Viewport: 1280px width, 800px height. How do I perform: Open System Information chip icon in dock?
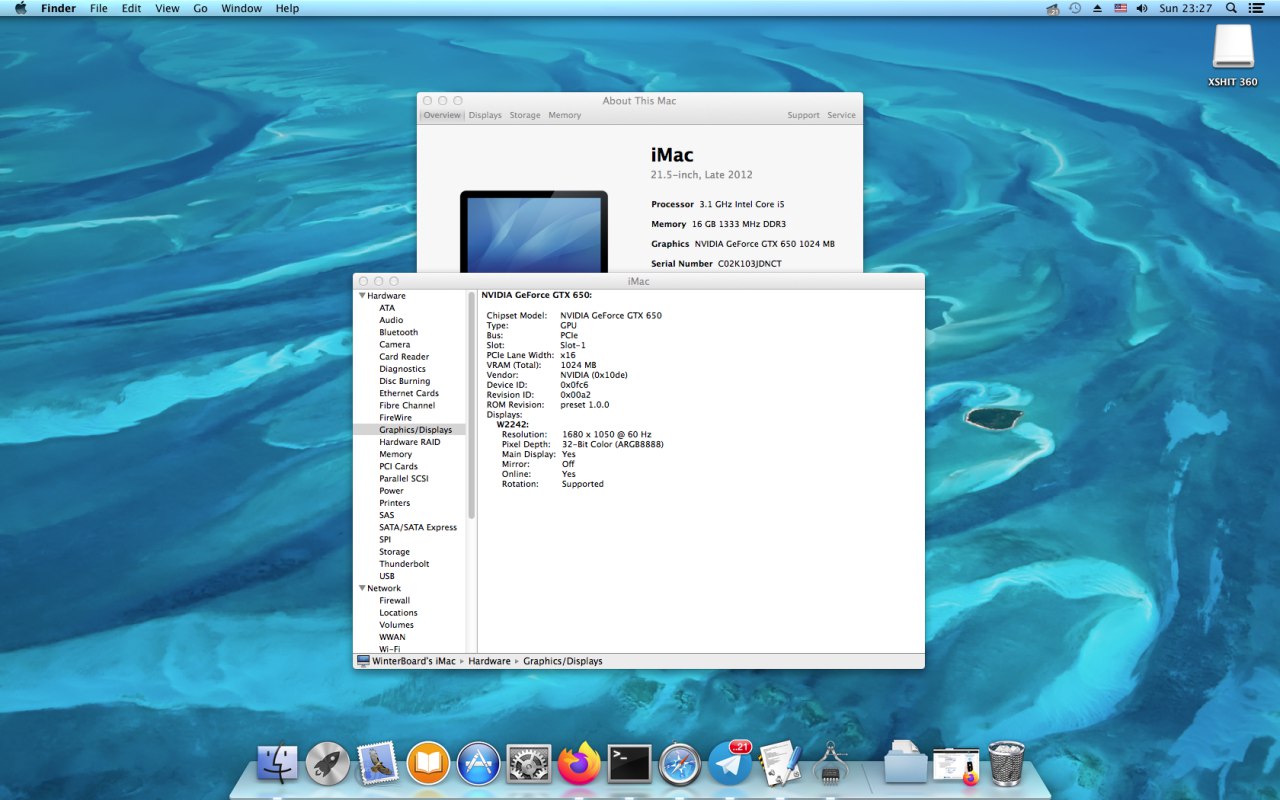pos(831,764)
